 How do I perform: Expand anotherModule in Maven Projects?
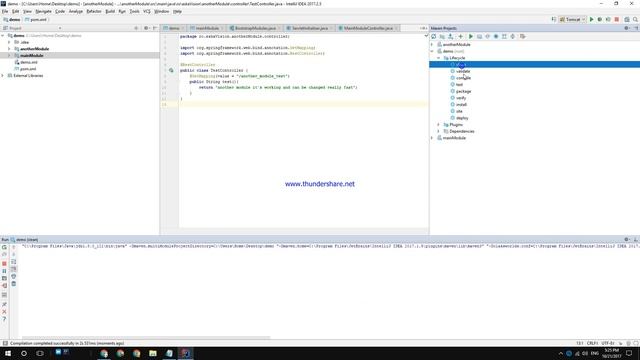[x=432, y=44]
